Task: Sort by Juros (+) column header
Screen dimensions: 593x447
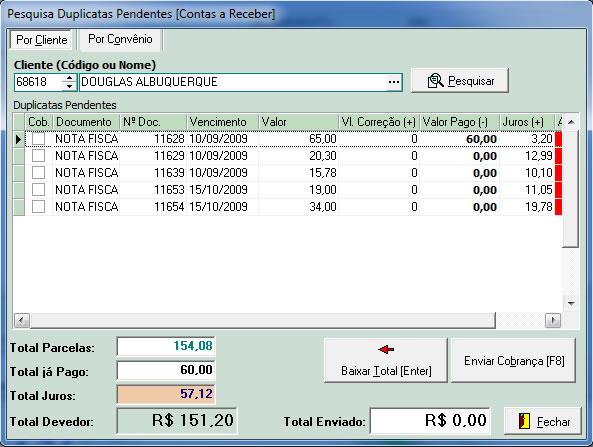Action: point(527,122)
